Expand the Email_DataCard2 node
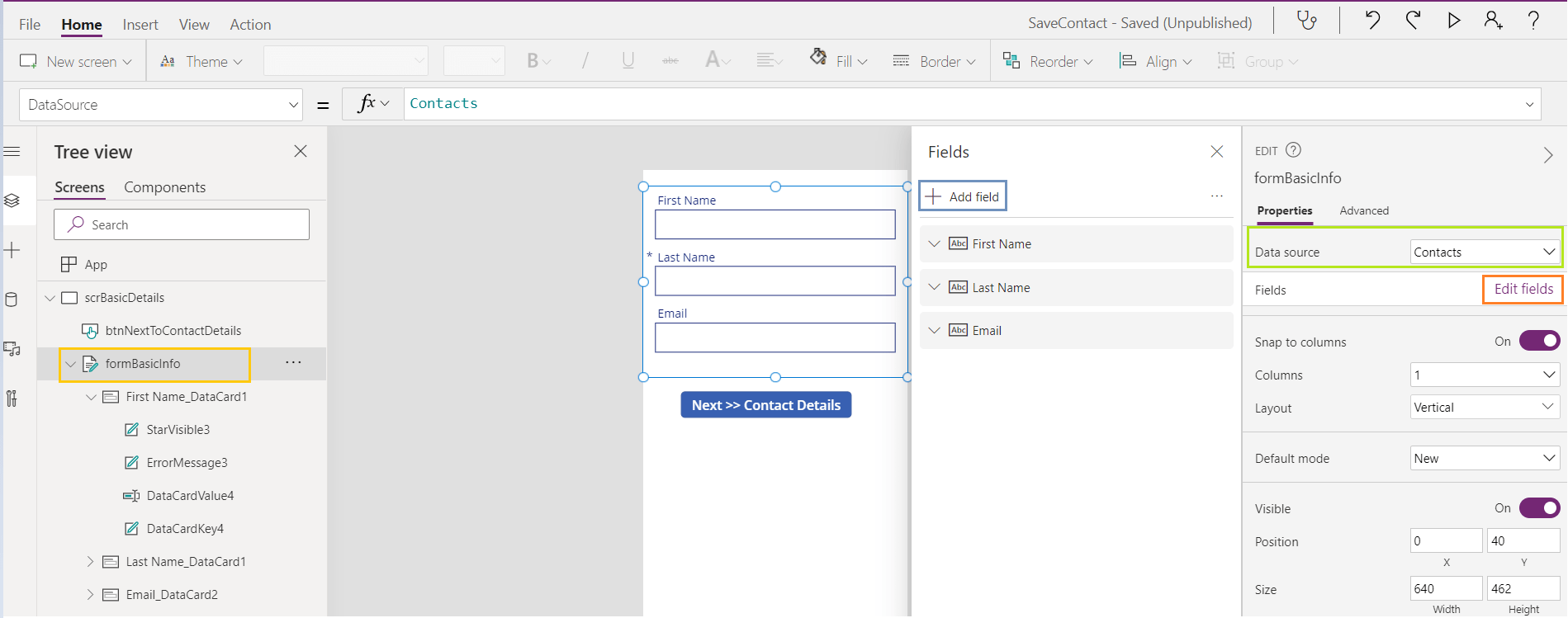Screen dimensions: 1568x618 [x=91, y=595]
